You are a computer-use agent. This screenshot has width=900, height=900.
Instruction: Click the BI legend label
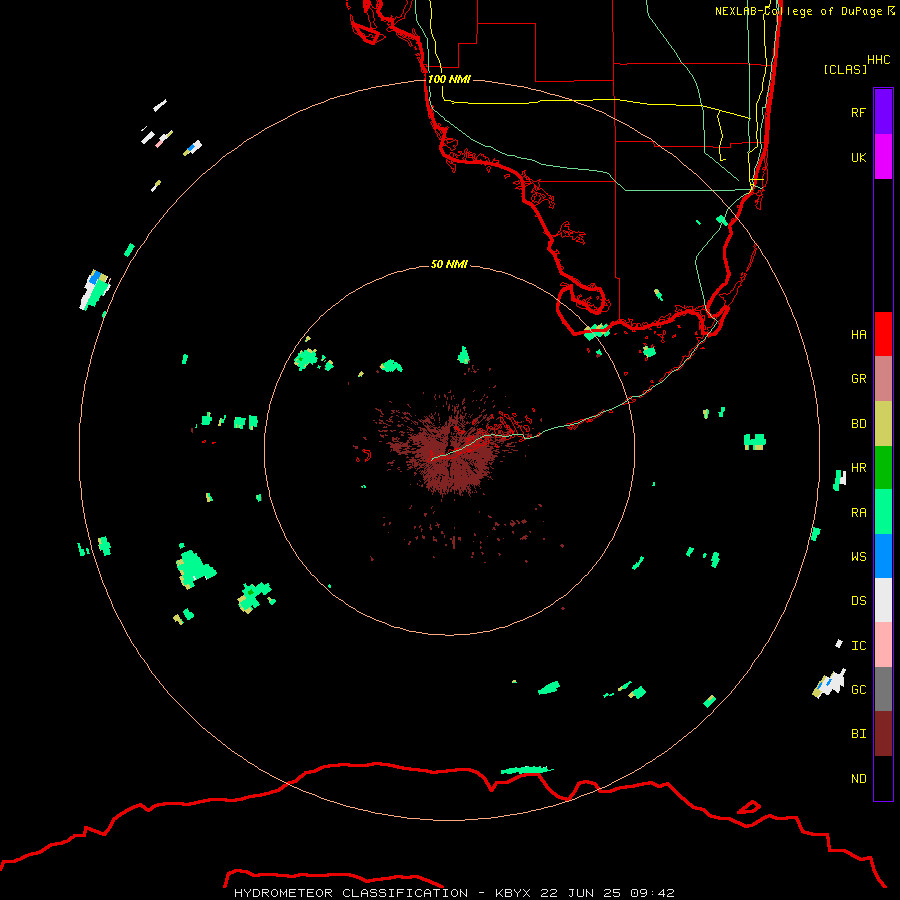pos(858,734)
